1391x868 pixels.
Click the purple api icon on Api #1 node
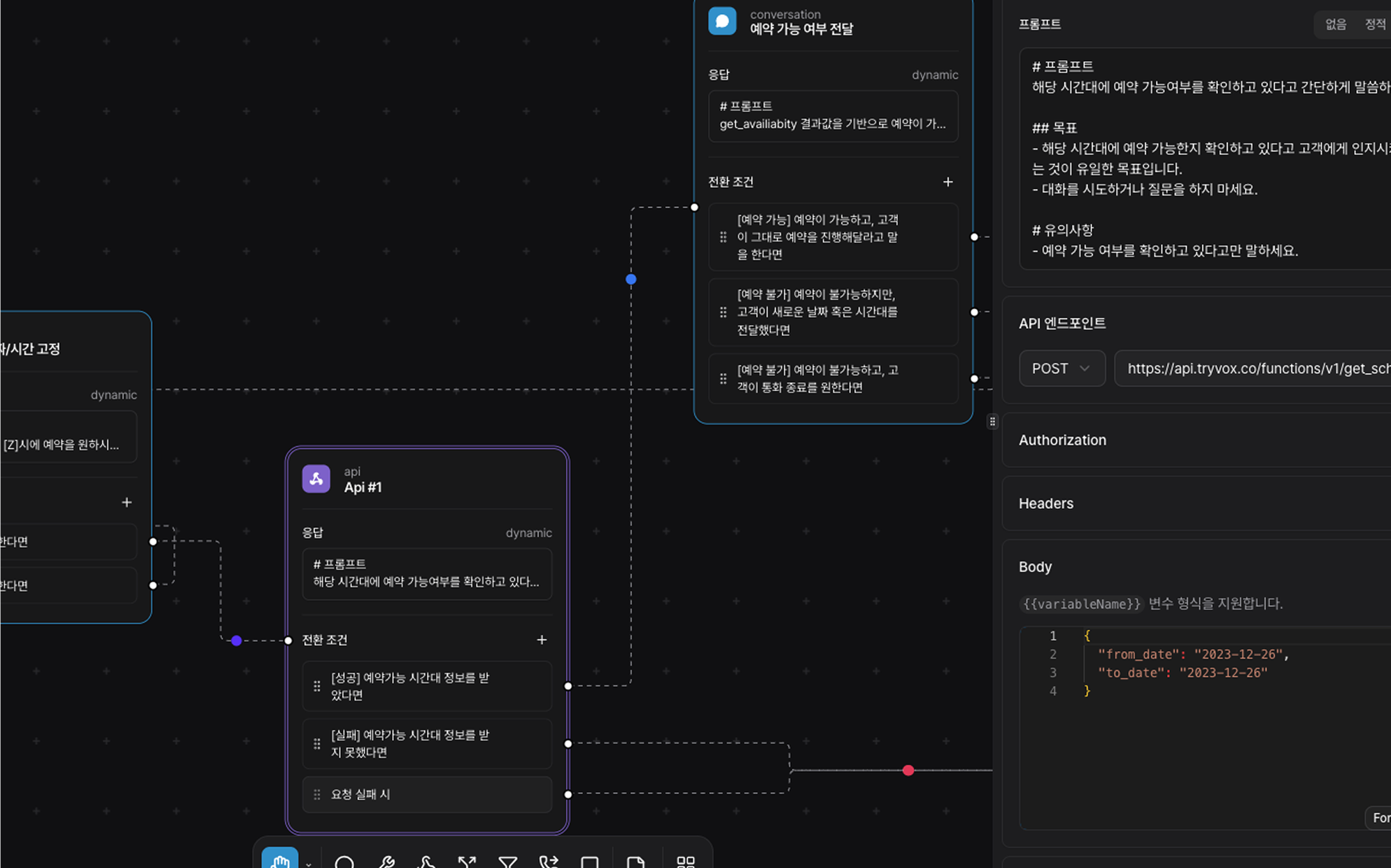point(316,479)
